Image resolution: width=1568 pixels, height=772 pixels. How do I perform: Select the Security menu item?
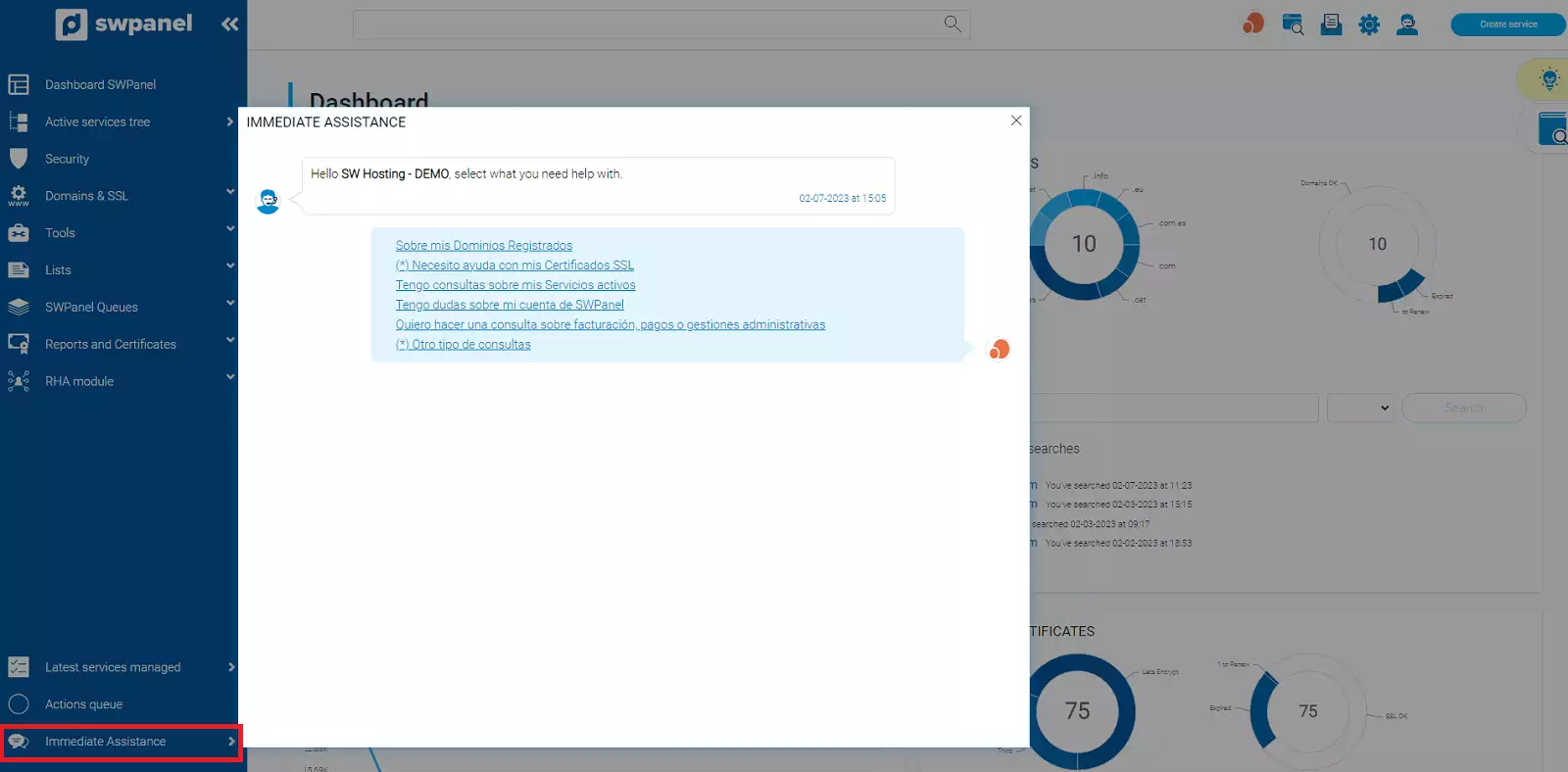pyautogui.click(x=67, y=159)
